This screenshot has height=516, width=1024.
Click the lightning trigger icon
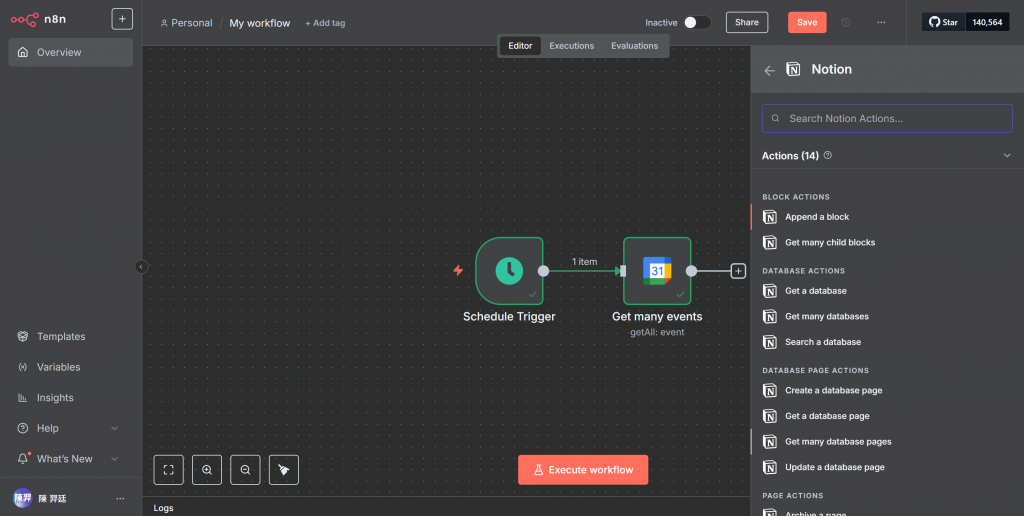point(458,270)
